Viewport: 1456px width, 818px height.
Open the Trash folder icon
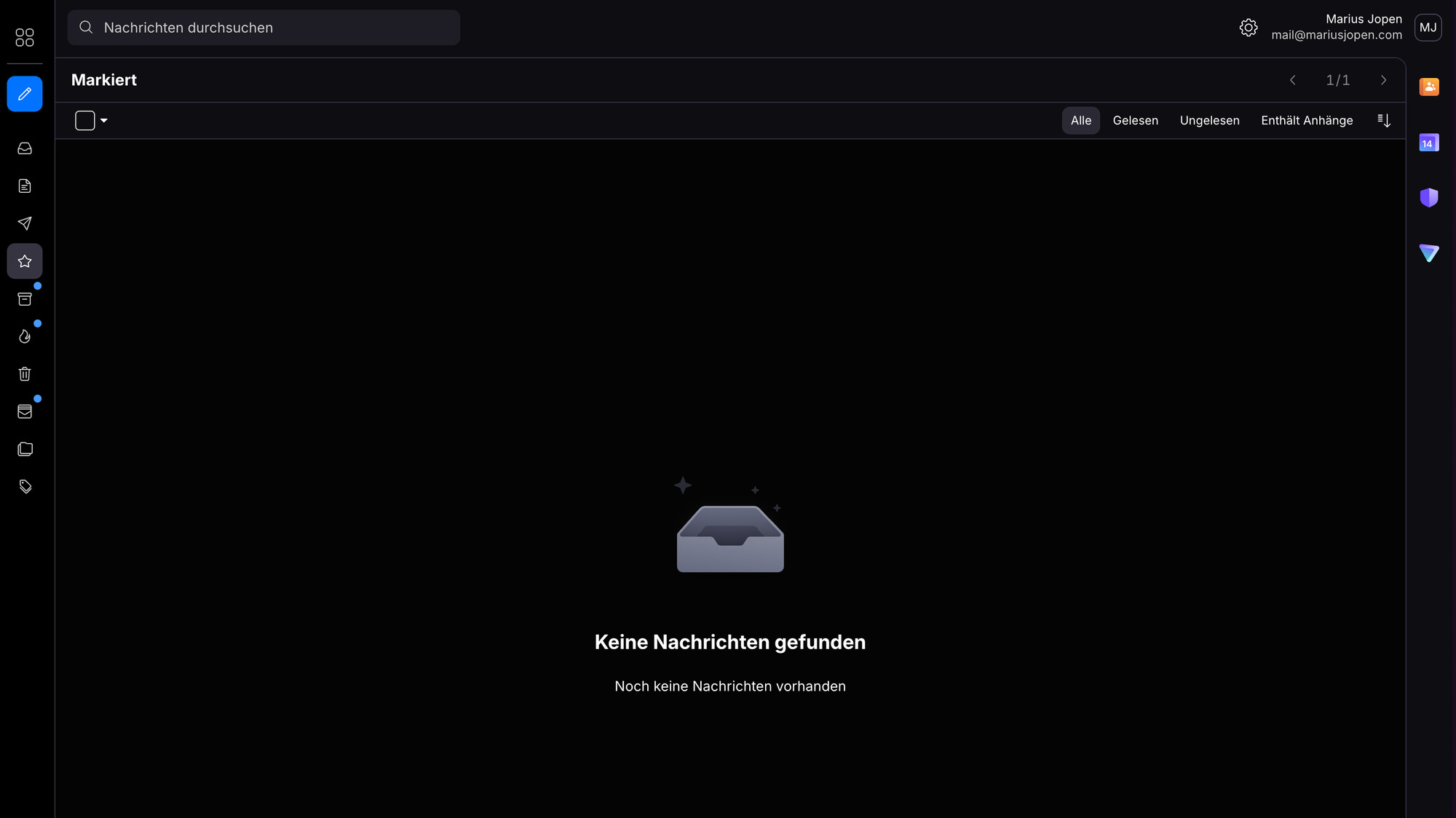[25, 374]
